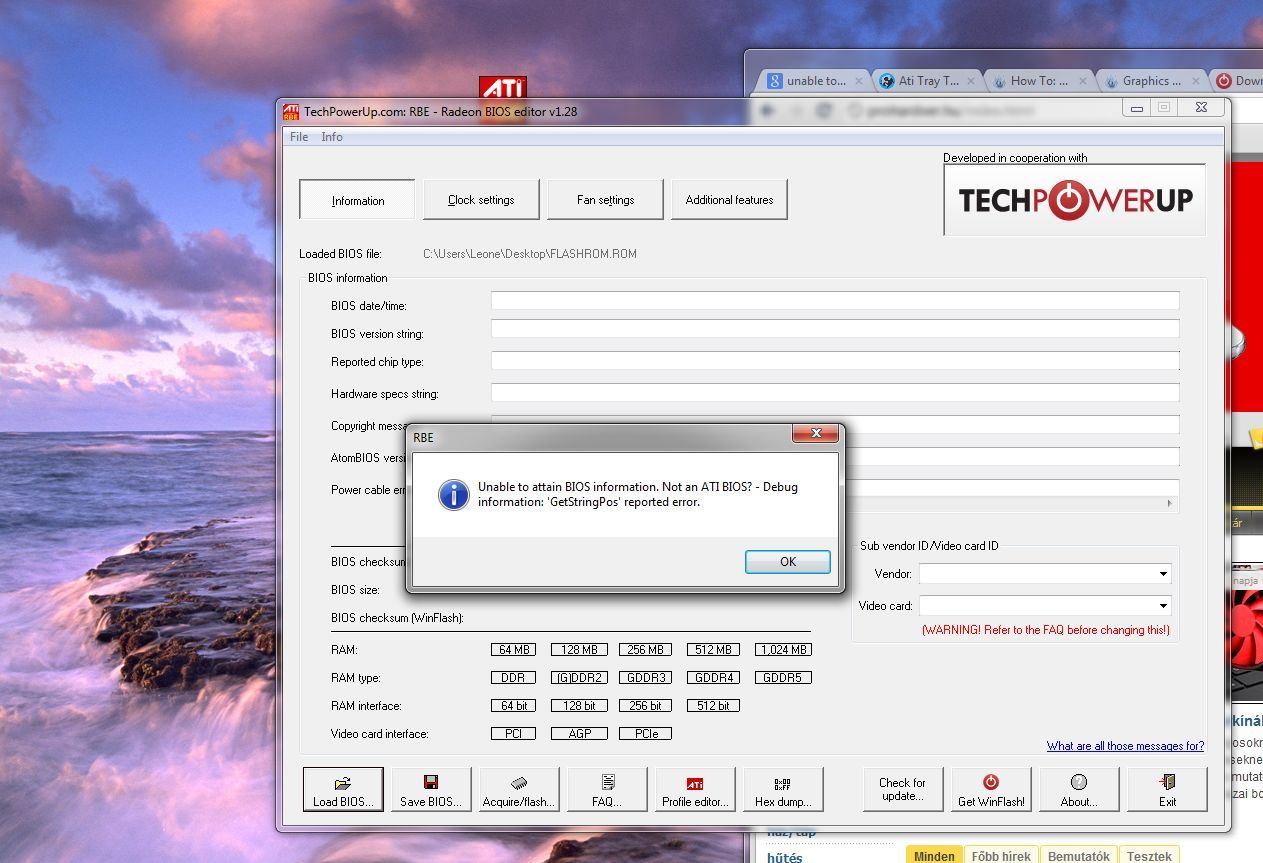Click the RBE icon in title bar

click(x=291, y=111)
